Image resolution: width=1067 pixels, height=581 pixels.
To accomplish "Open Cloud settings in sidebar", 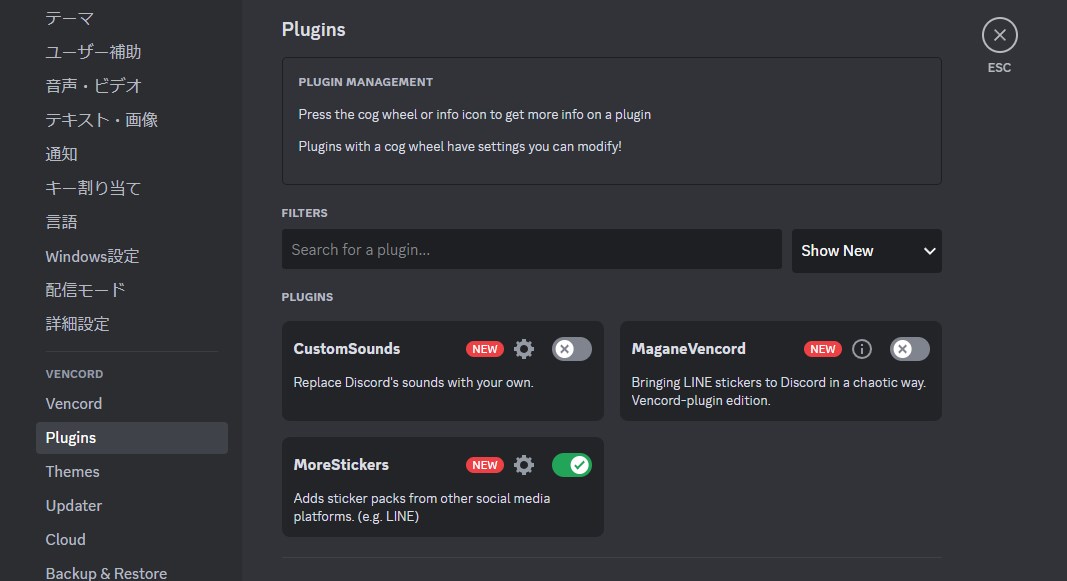I will pos(66,540).
